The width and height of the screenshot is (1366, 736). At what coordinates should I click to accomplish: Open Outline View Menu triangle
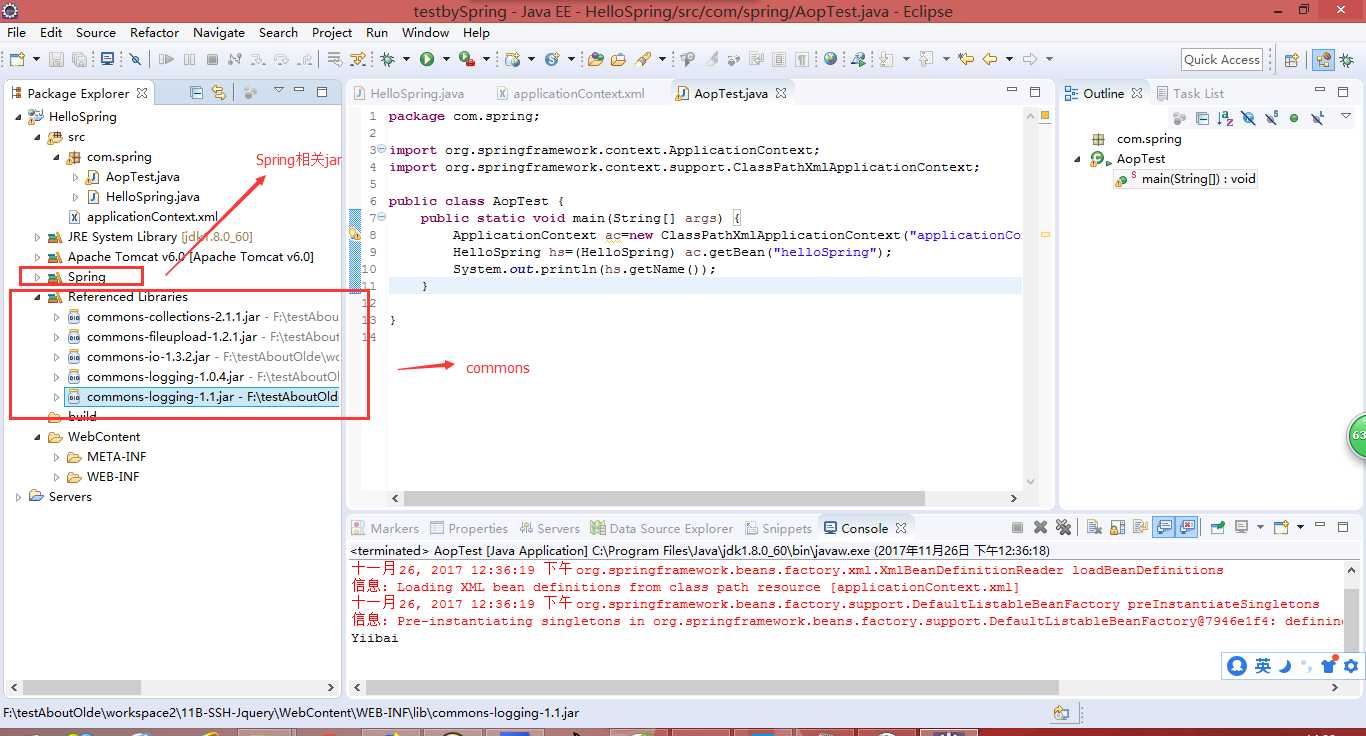click(1346, 115)
